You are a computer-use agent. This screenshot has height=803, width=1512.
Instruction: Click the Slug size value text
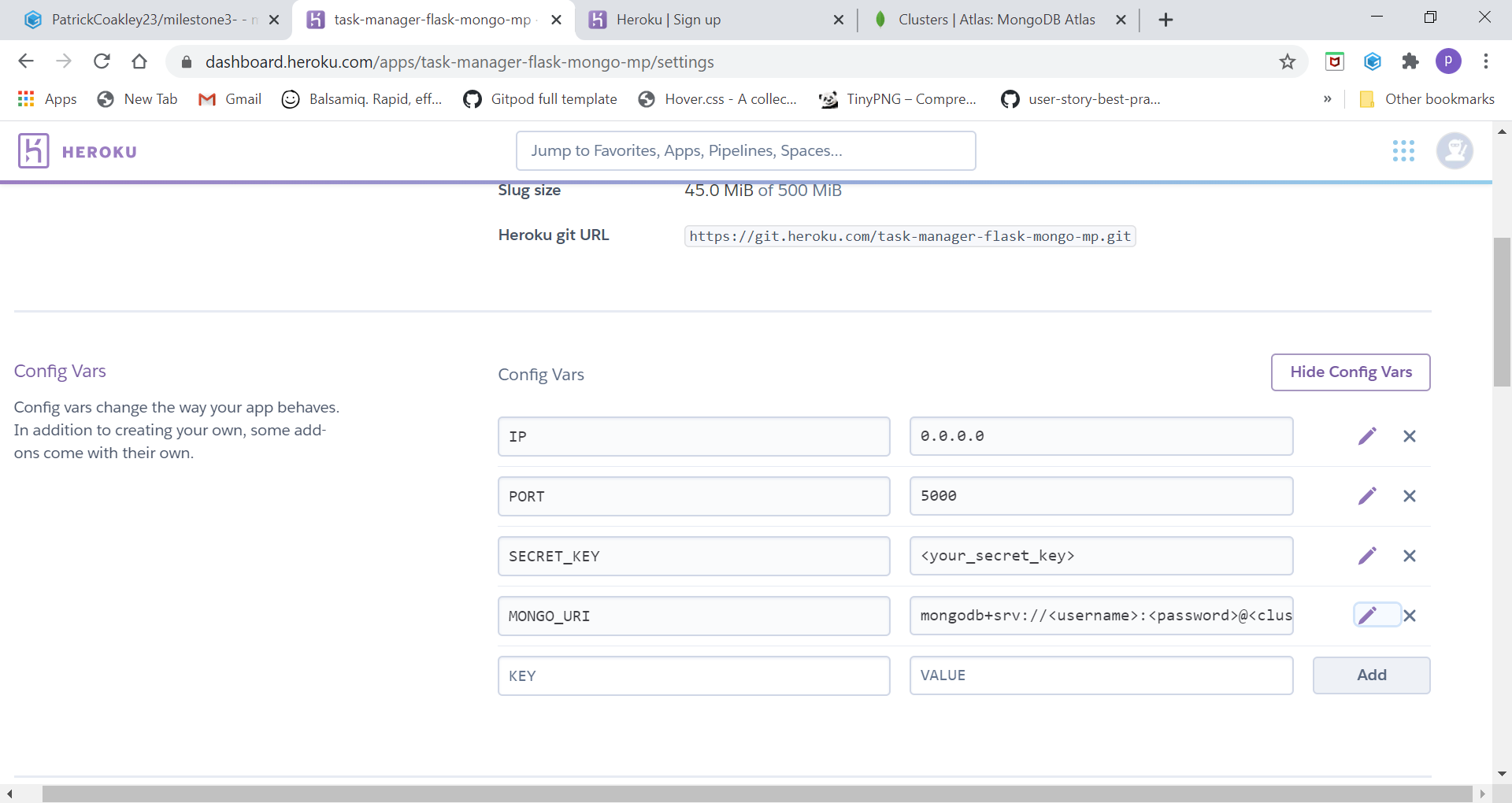(763, 191)
